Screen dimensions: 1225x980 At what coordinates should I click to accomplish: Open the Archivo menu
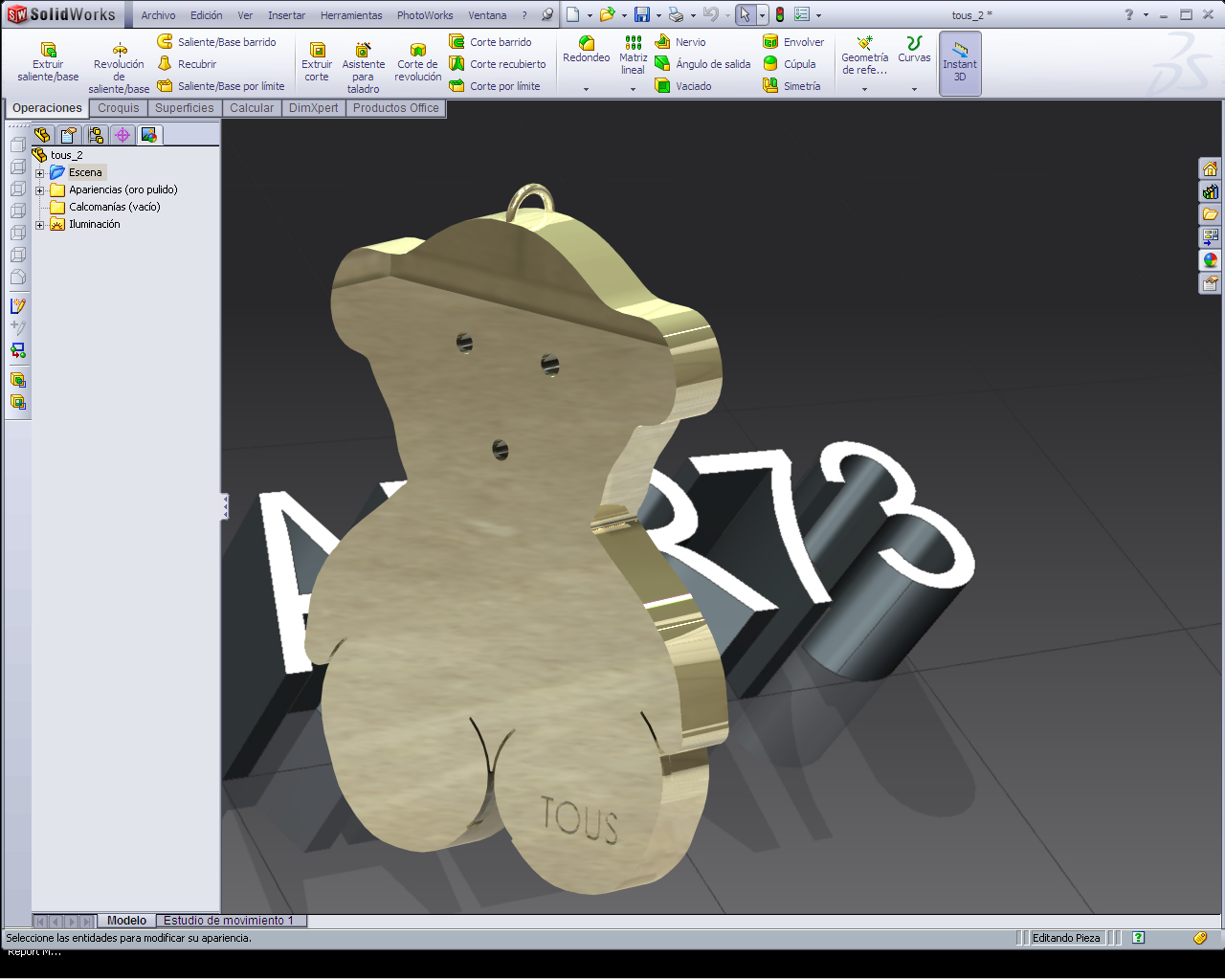[159, 15]
